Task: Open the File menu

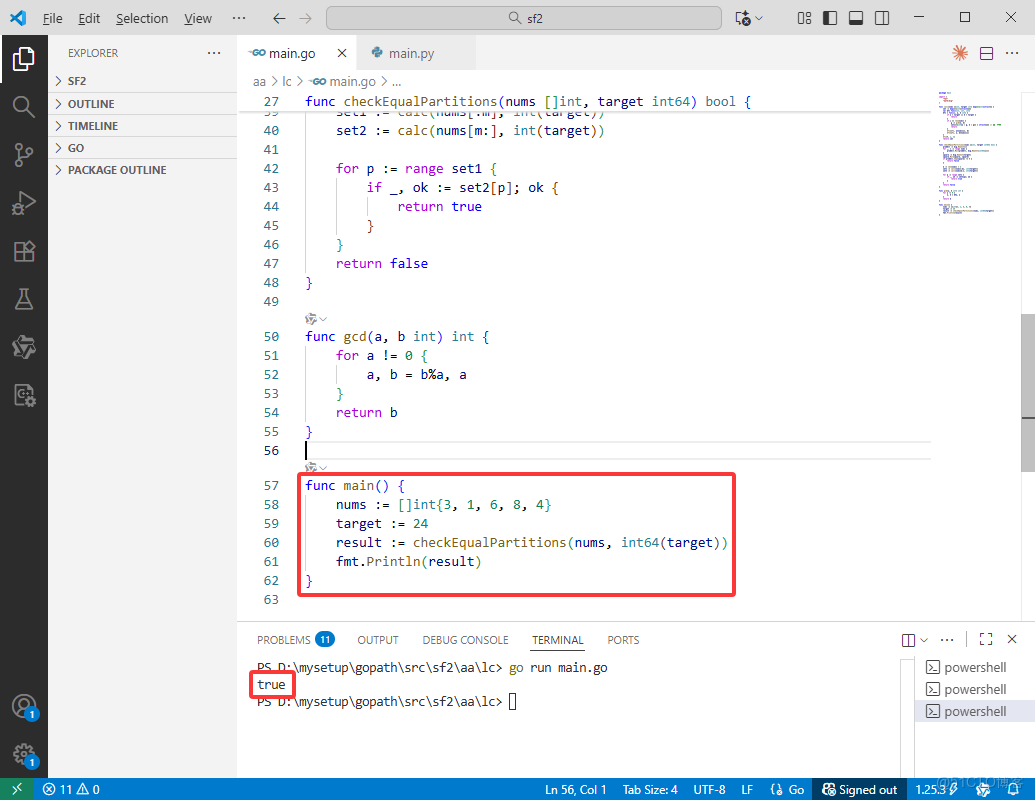Action: pyautogui.click(x=52, y=18)
